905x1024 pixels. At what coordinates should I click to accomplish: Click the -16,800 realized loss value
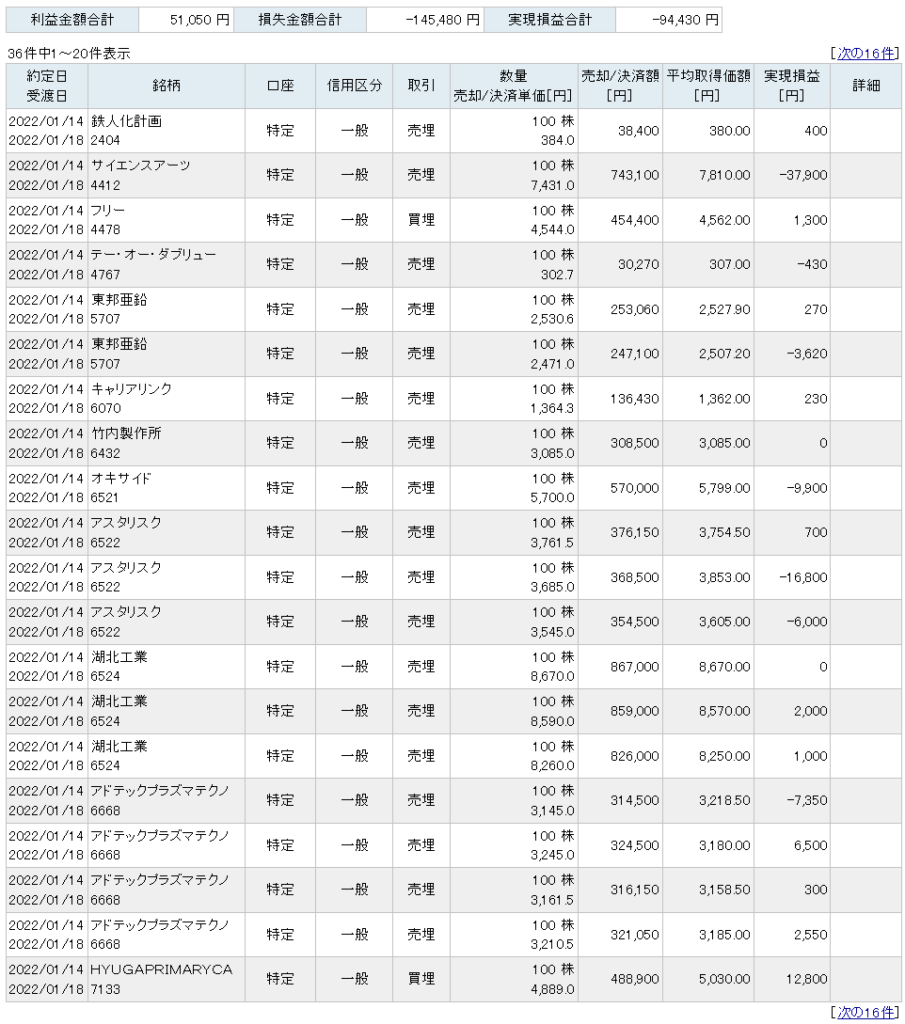(x=803, y=577)
